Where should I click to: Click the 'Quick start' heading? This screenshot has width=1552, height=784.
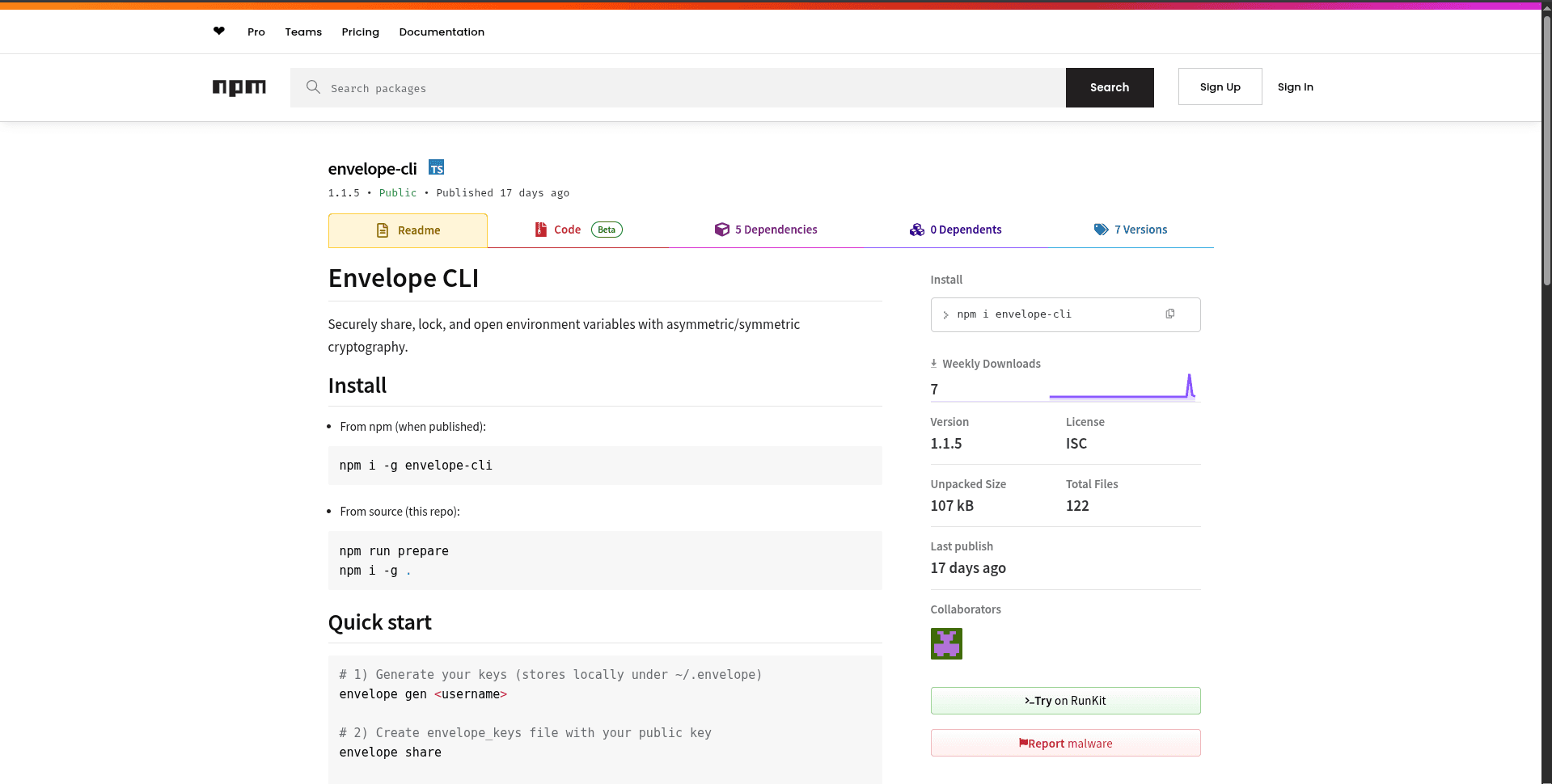point(380,622)
